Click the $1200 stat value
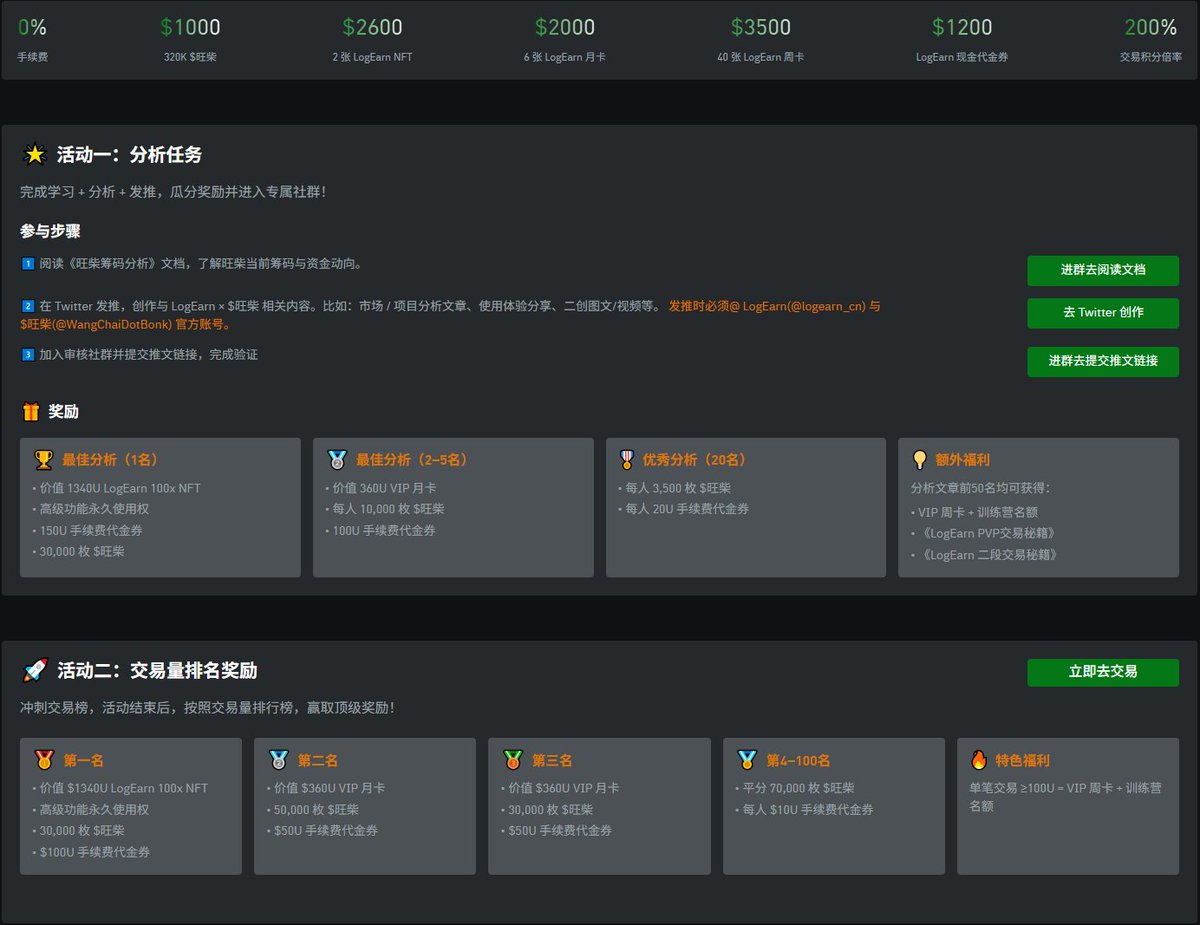The image size is (1200, 925). [962, 28]
